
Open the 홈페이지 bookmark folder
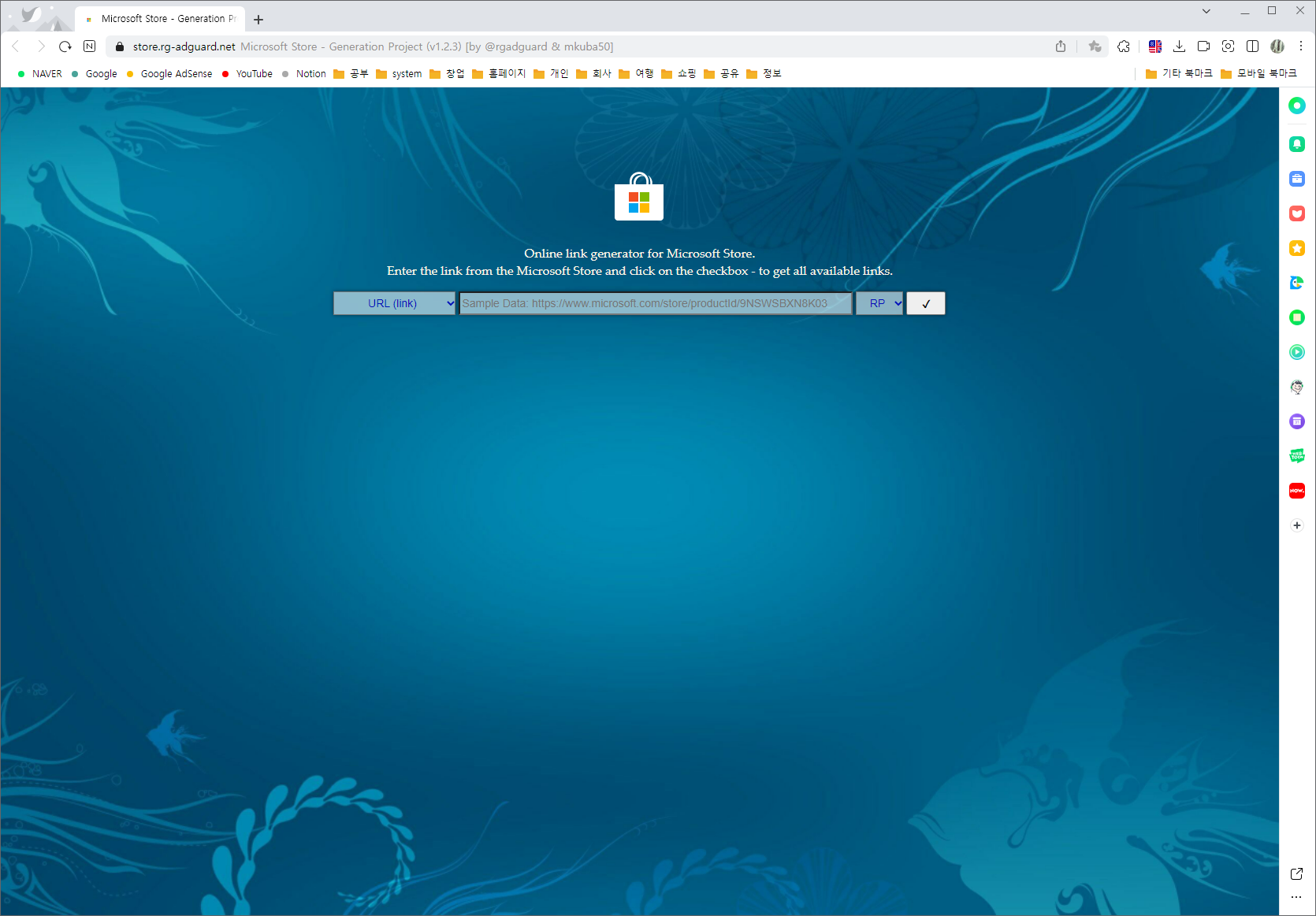[499, 73]
